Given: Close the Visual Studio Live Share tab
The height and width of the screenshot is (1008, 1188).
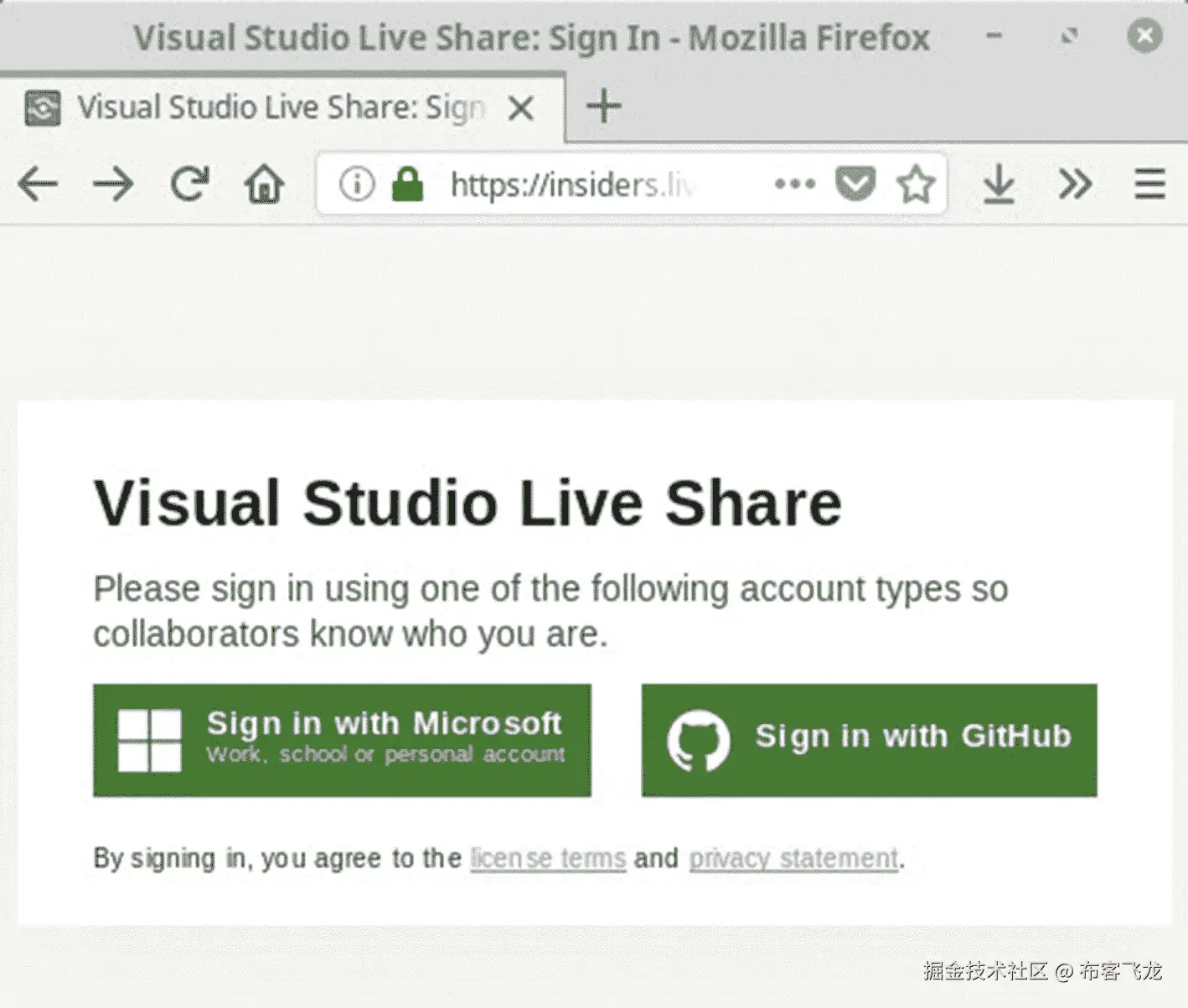Looking at the screenshot, I should 521,107.
